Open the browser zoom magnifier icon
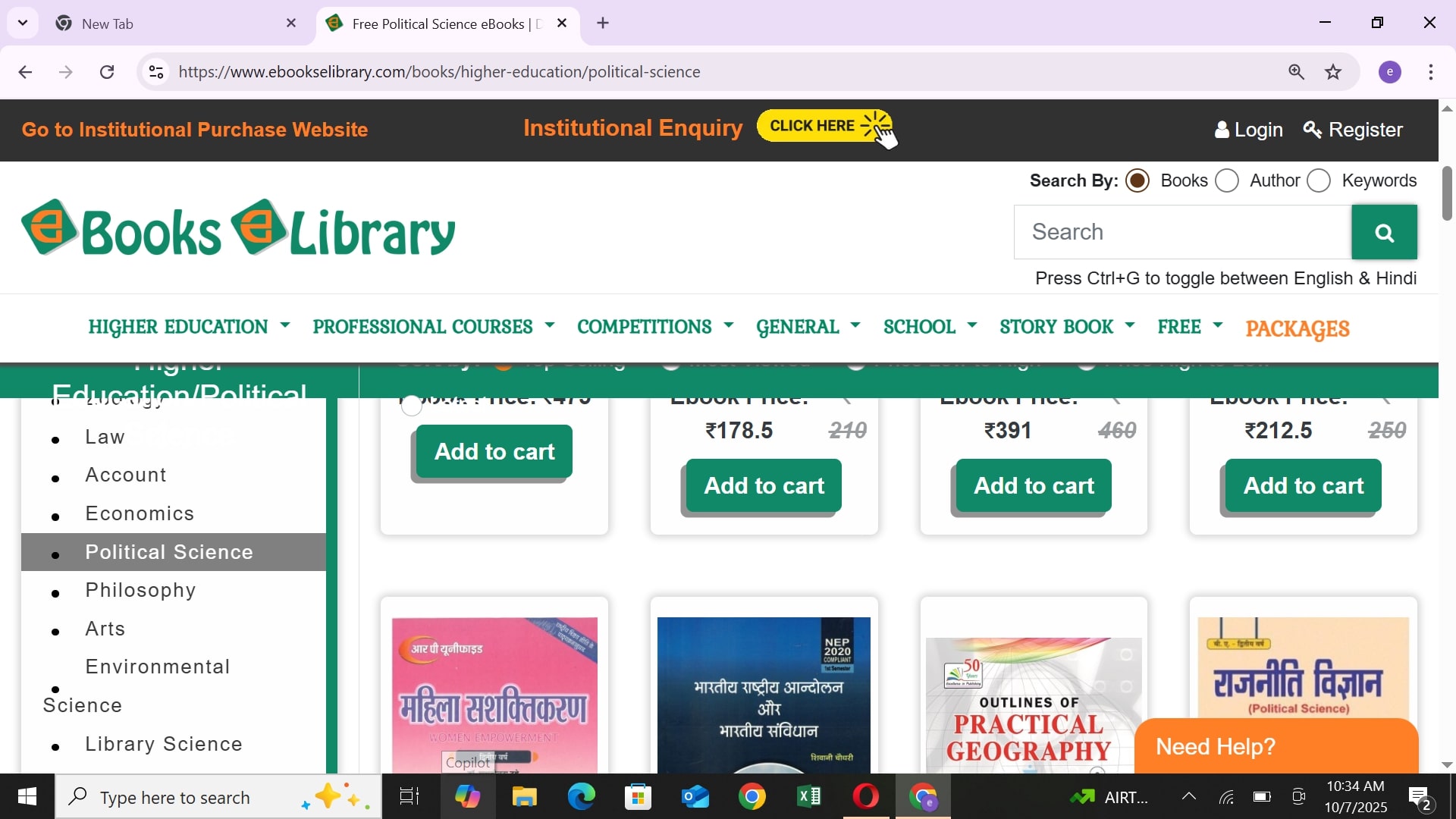The image size is (1456, 819). click(1296, 72)
